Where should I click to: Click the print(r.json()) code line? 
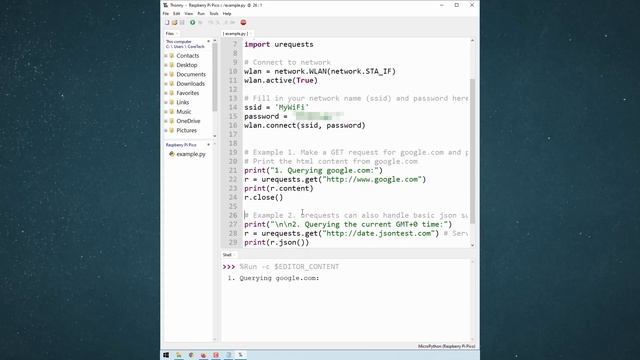pyautogui.click(x=276, y=242)
